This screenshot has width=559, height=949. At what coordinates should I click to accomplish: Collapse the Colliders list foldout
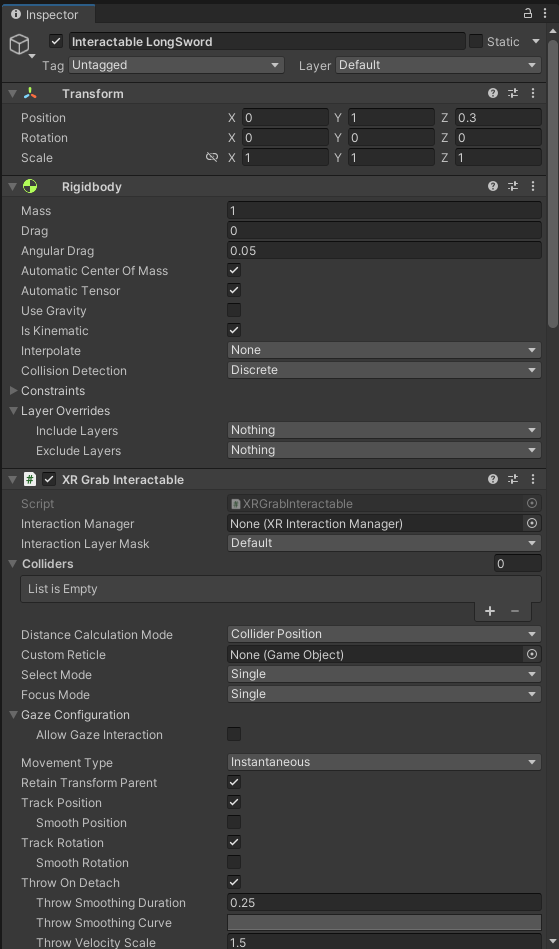(14, 563)
